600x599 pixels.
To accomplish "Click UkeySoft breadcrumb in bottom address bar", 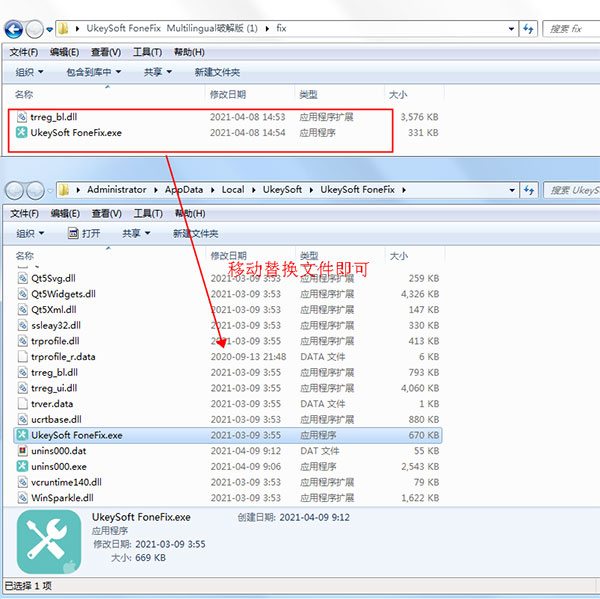I will pos(282,189).
